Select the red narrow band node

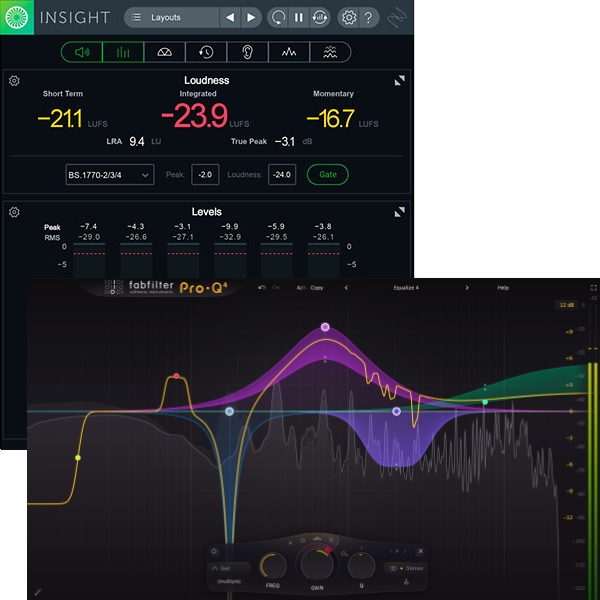[x=176, y=376]
